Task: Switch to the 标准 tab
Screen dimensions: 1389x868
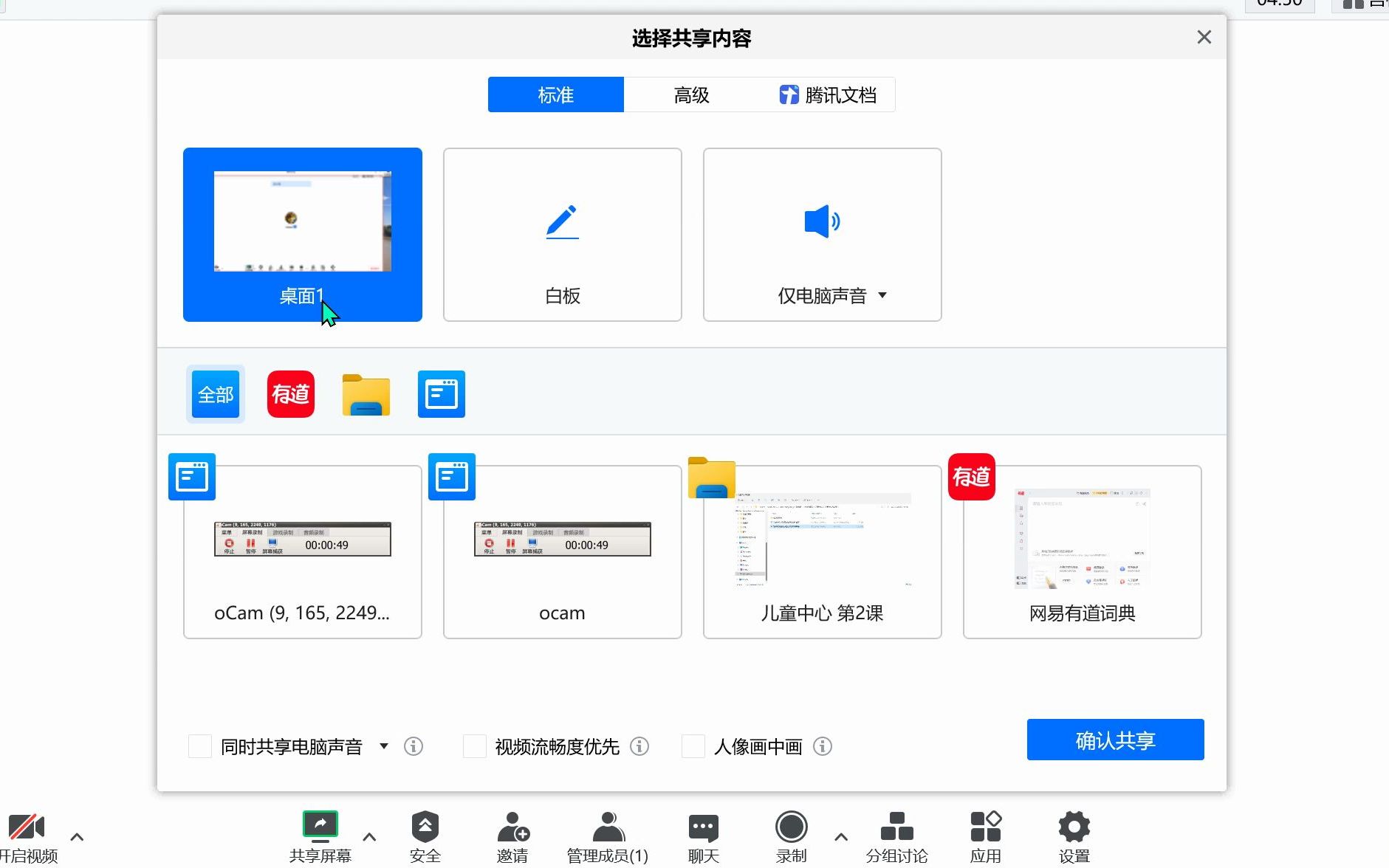Action: point(556,94)
